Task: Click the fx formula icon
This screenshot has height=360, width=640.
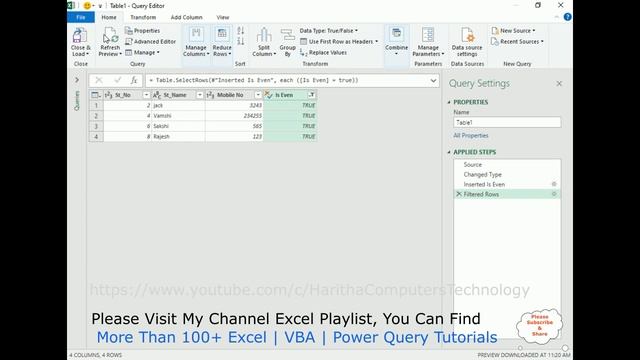Action: click(x=134, y=80)
